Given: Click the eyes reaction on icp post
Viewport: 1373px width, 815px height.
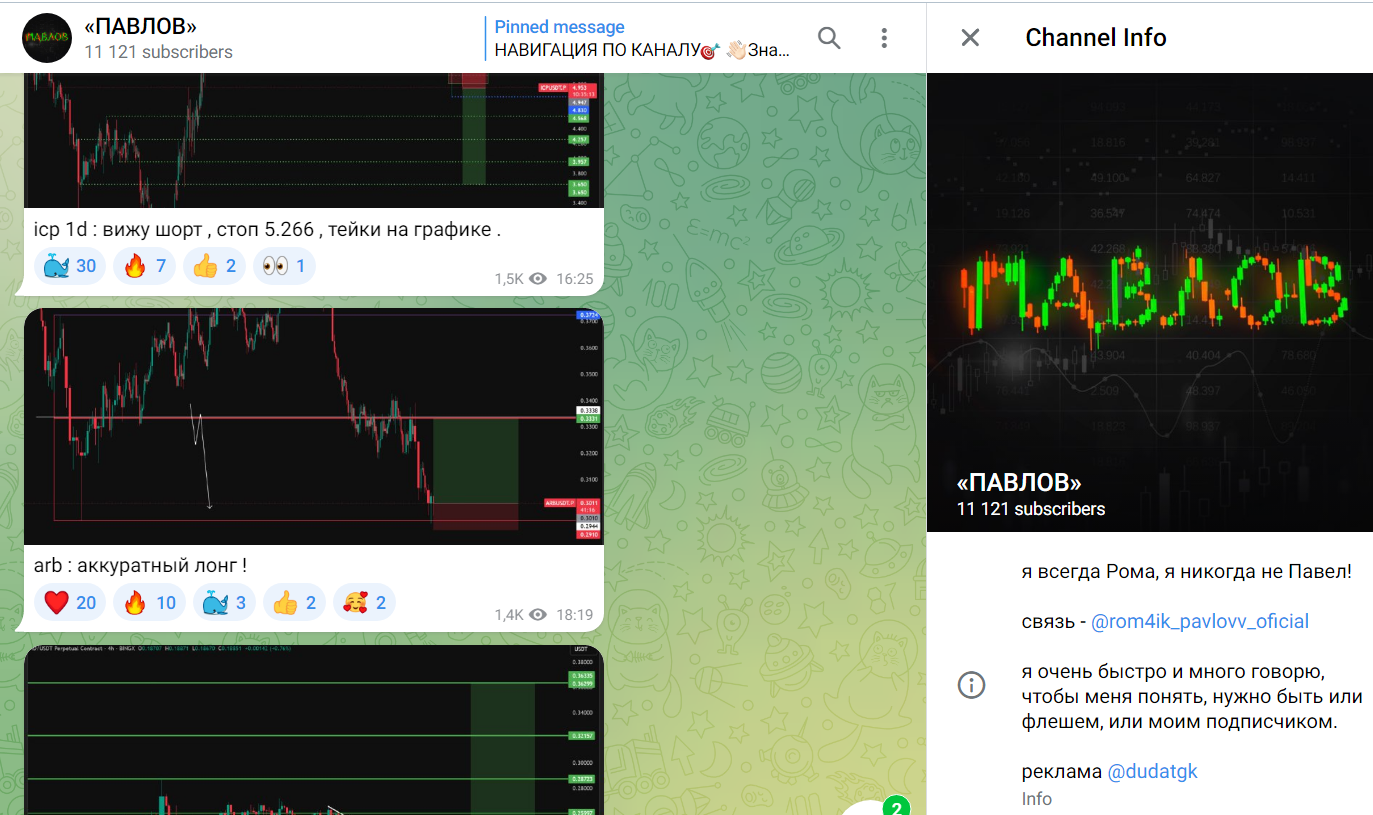Looking at the screenshot, I should tap(283, 266).
